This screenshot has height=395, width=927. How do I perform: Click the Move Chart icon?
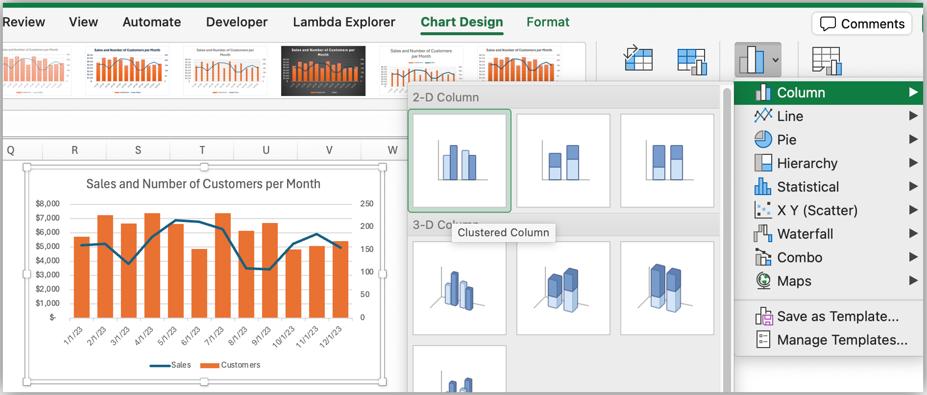point(826,61)
